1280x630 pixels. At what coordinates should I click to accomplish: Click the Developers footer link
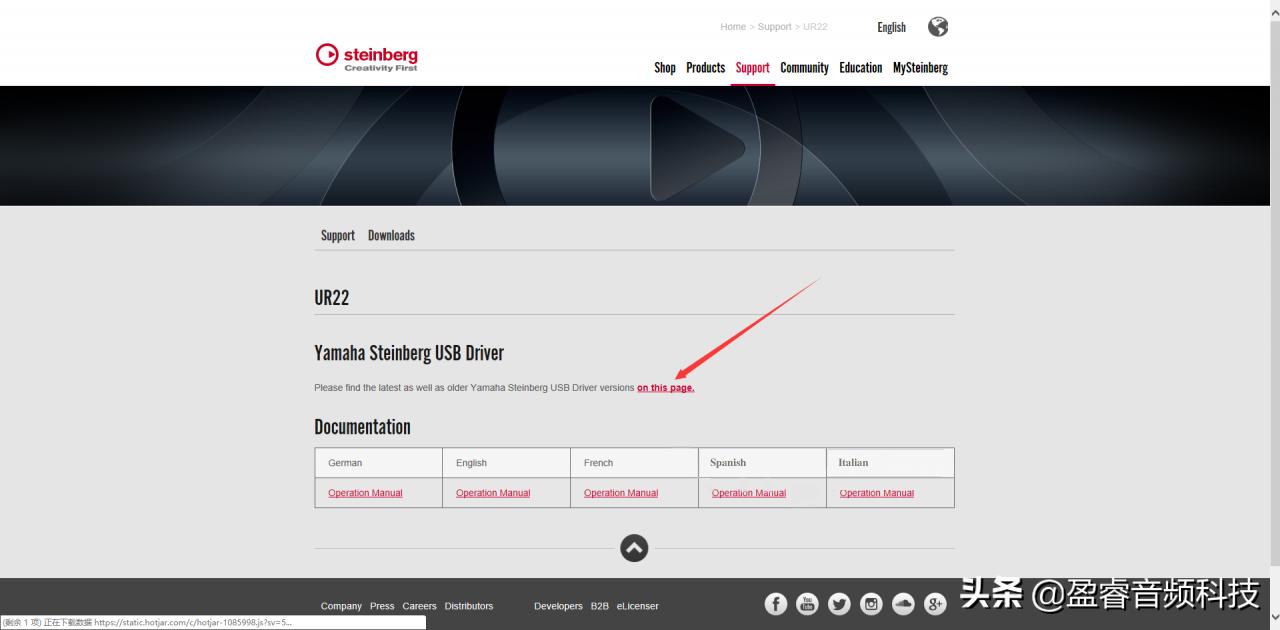[x=558, y=606]
